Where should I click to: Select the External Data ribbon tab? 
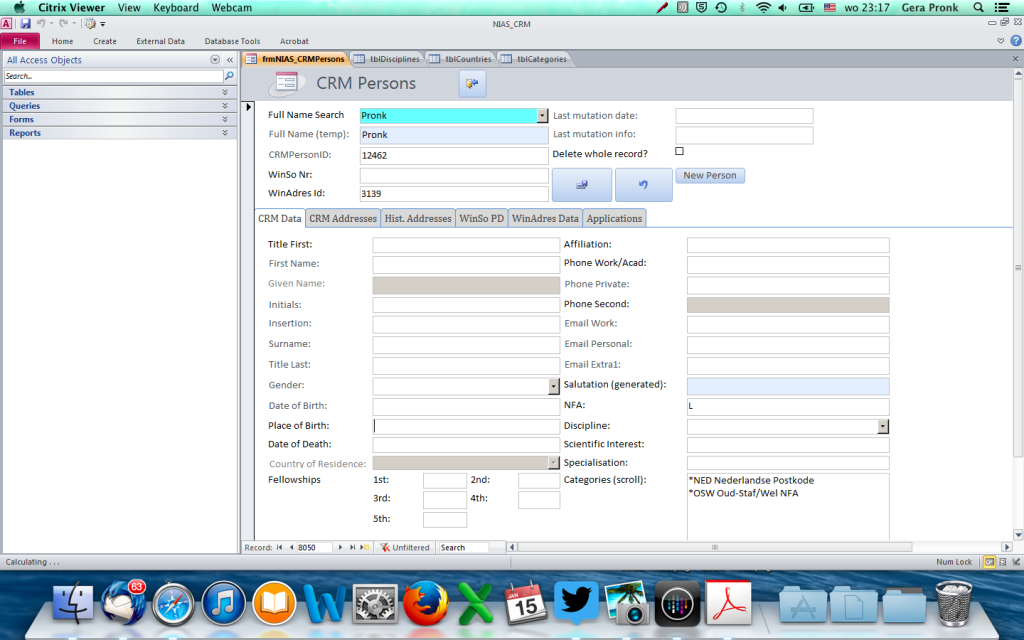tap(160, 41)
